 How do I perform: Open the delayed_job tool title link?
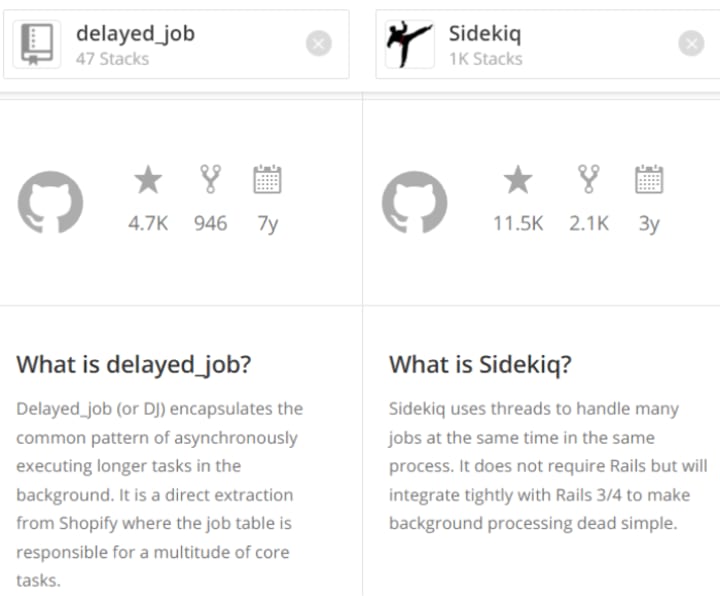click(x=135, y=34)
